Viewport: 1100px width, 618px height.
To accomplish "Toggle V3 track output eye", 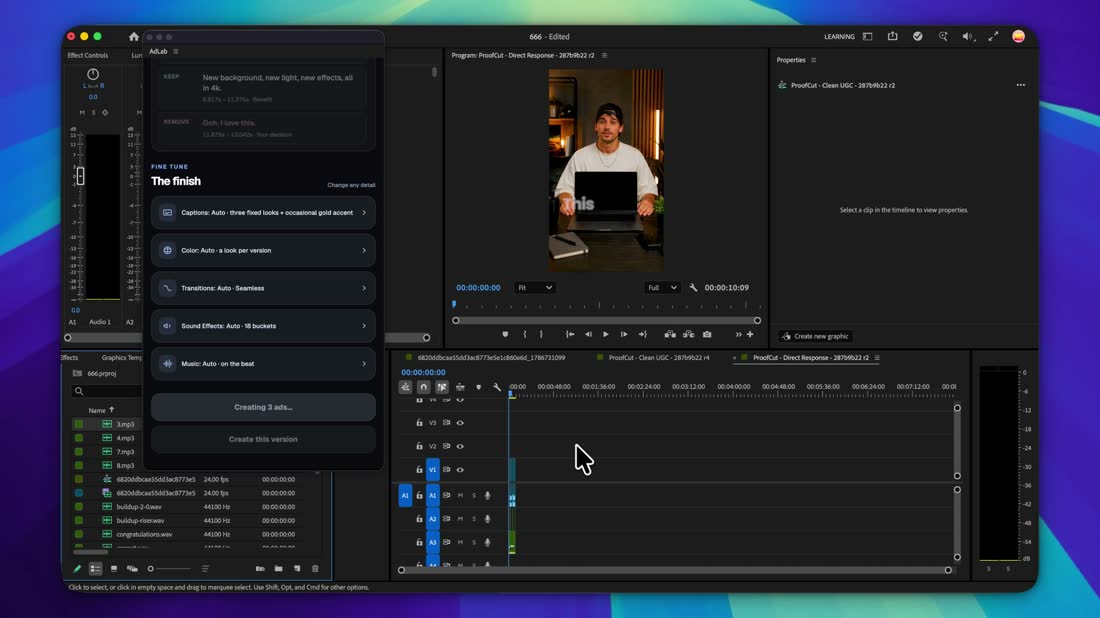I will [460, 423].
